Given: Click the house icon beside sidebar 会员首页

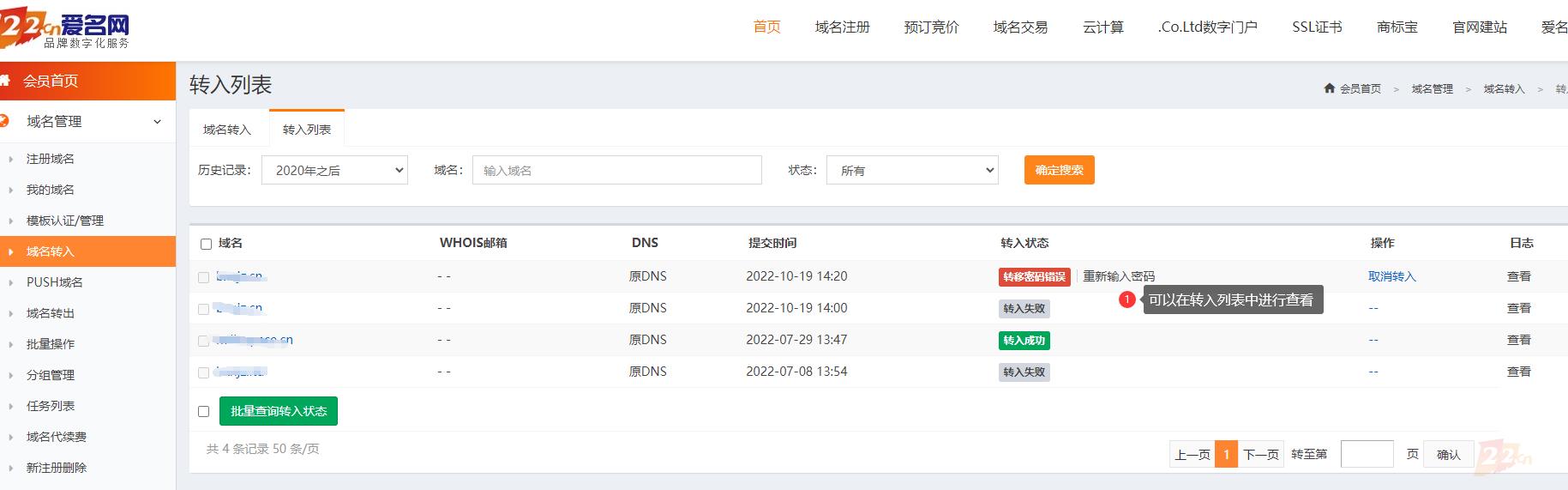Looking at the screenshot, I should tap(5, 81).
